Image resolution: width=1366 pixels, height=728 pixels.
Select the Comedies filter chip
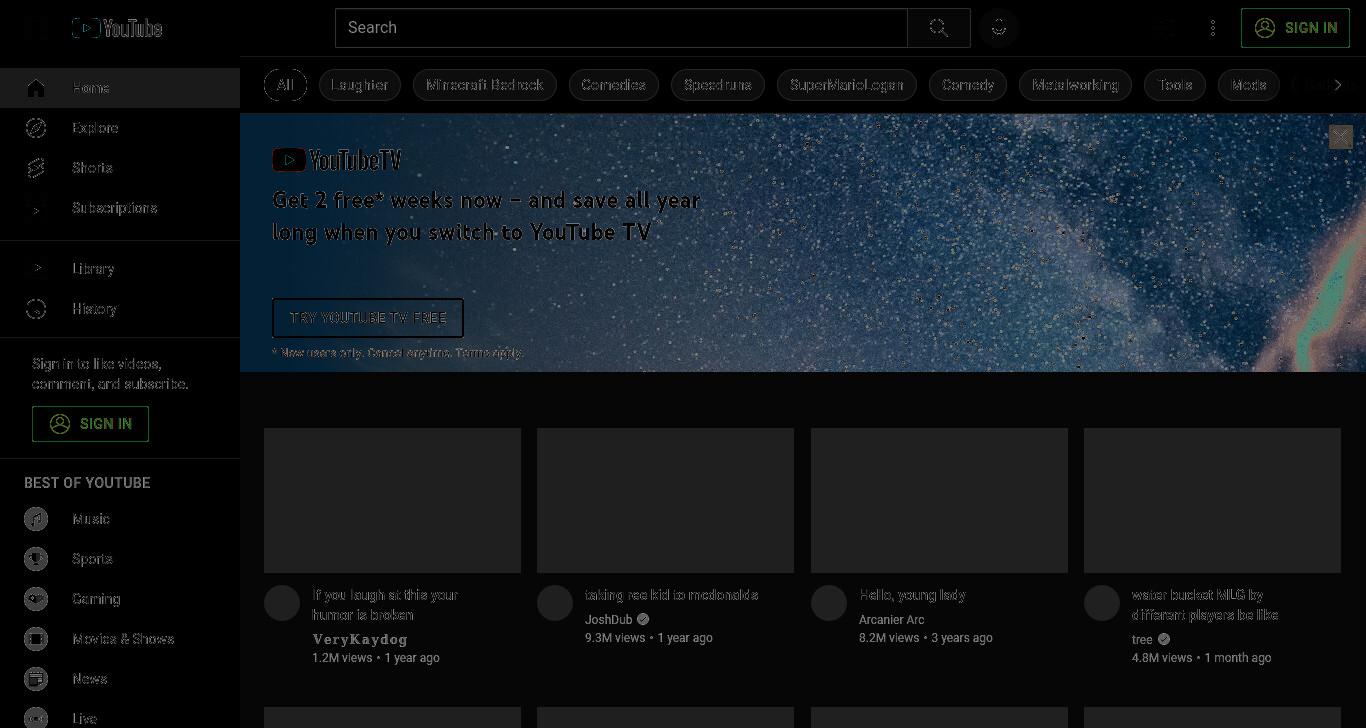click(x=614, y=85)
